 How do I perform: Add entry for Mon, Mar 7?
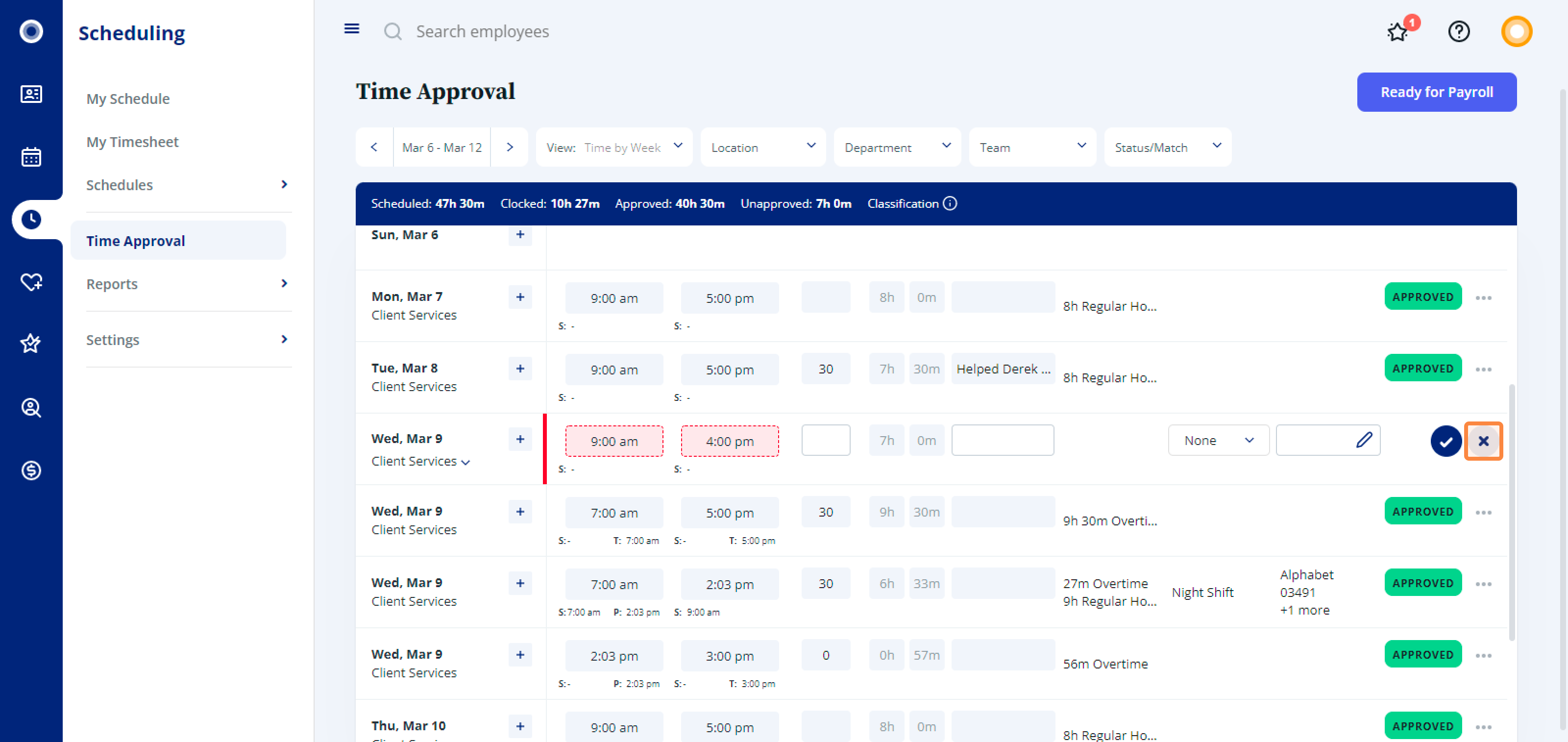pos(520,297)
